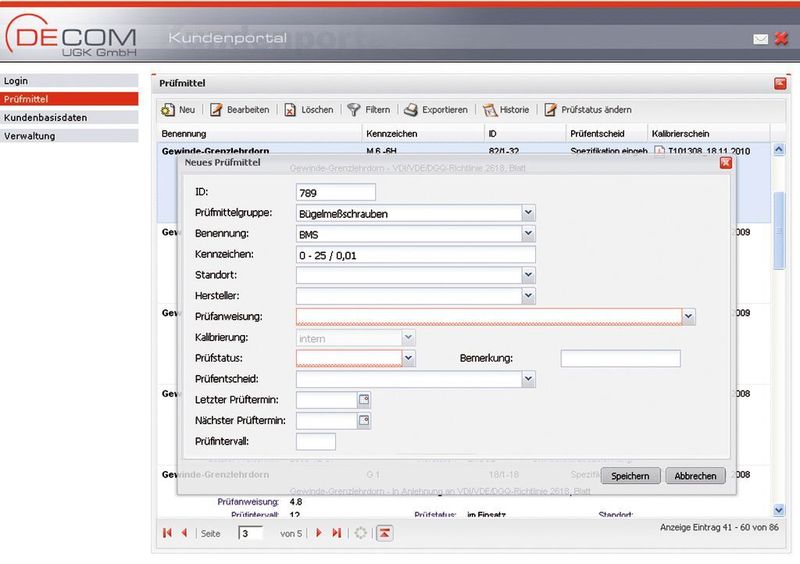Click the mail envelope icon in header
This screenshot has height=564, width=800.
[760, 39]
